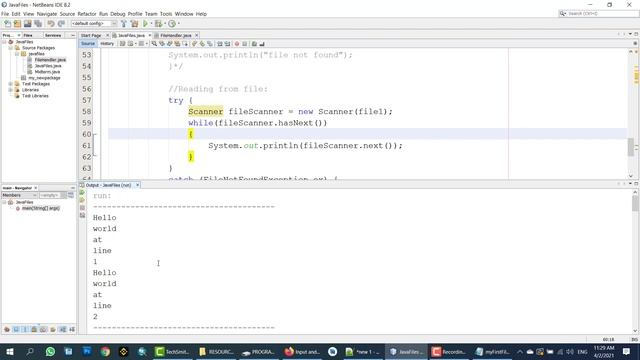Click the Build Project hammer icon
This screenshot has height=360, width=640.
(124, 24)
